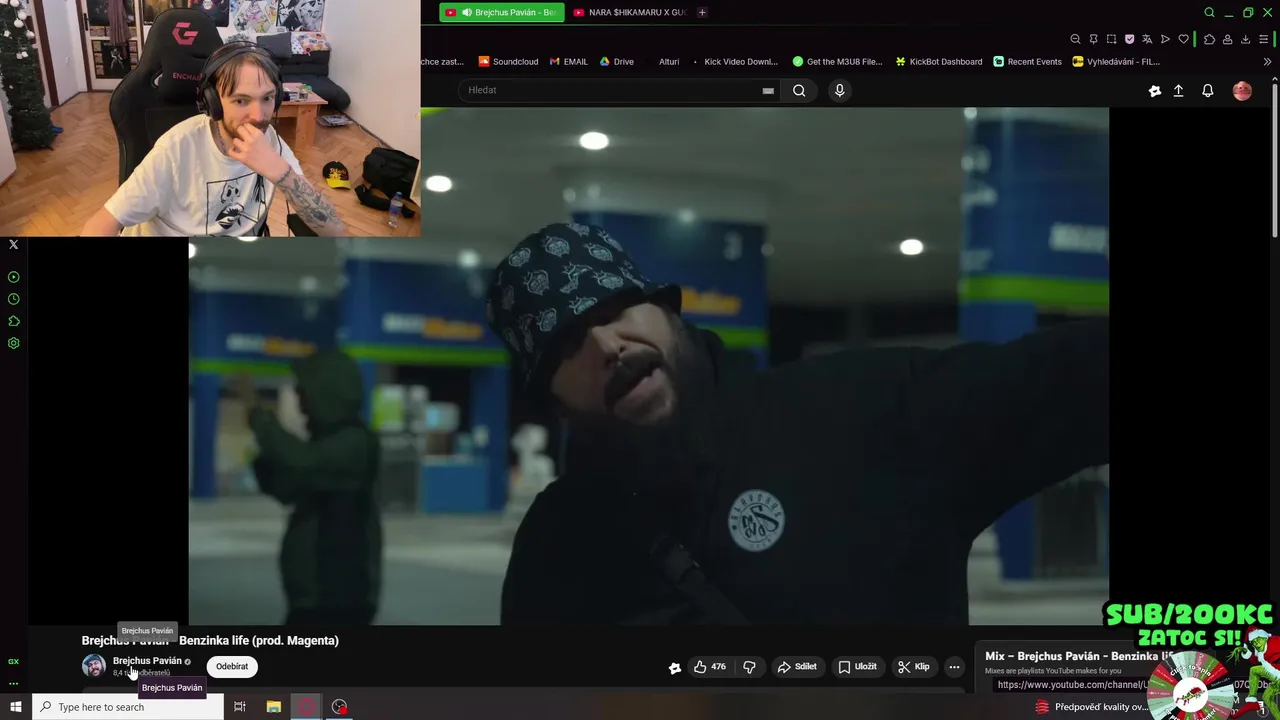This screenshot has width=1280, height=720.
Task: Open the snapshot selection tool icon
Action: coord(1111,39)
